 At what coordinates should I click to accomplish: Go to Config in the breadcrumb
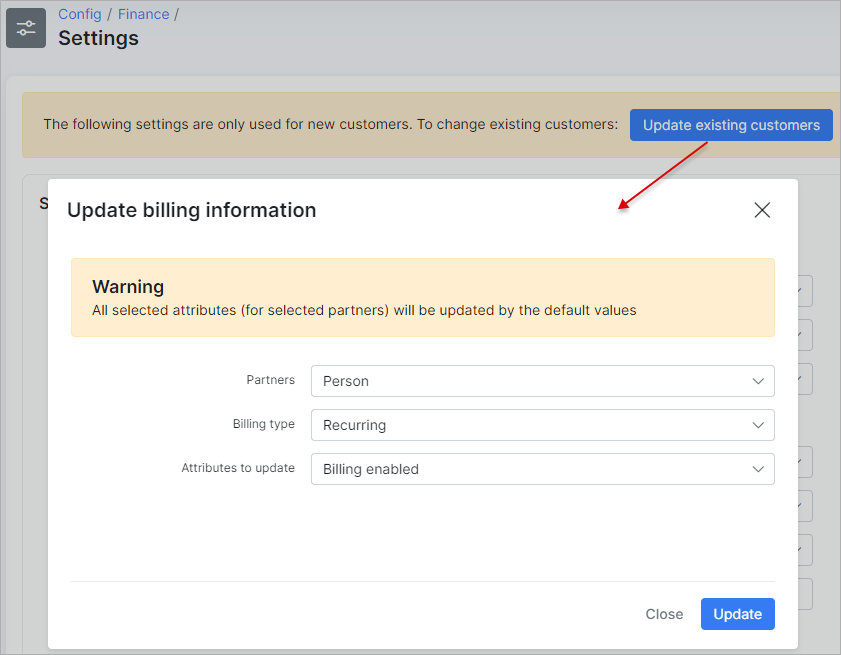(79, 15)
